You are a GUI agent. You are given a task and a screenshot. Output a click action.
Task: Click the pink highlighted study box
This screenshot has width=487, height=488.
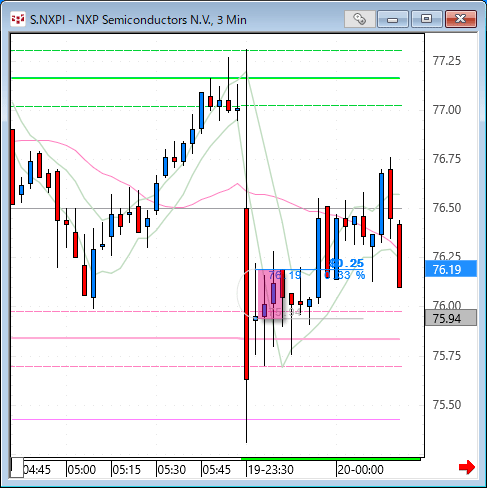point(270,294)
